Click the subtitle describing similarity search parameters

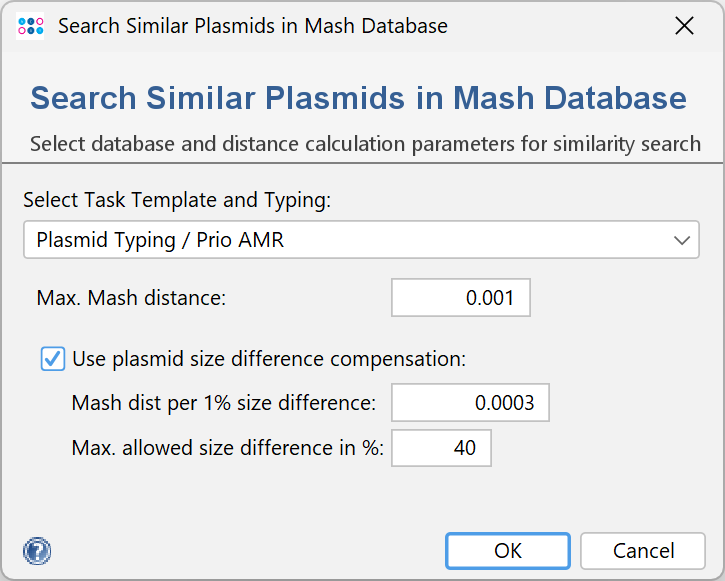365,143
